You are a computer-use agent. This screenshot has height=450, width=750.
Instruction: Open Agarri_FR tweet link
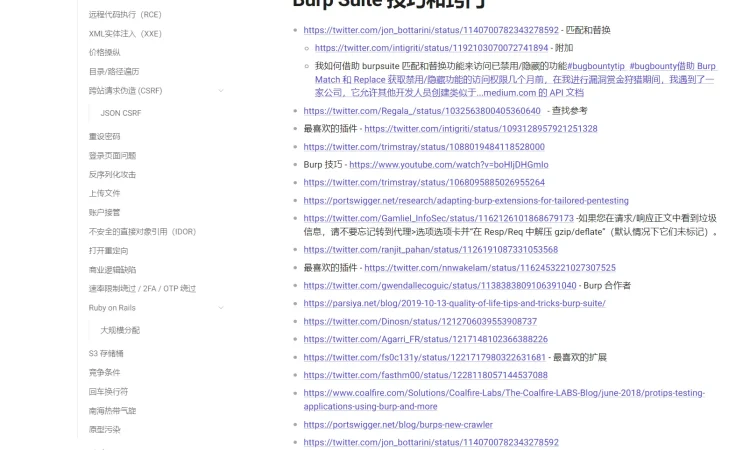pyautogui.click(x=425, y=339)
